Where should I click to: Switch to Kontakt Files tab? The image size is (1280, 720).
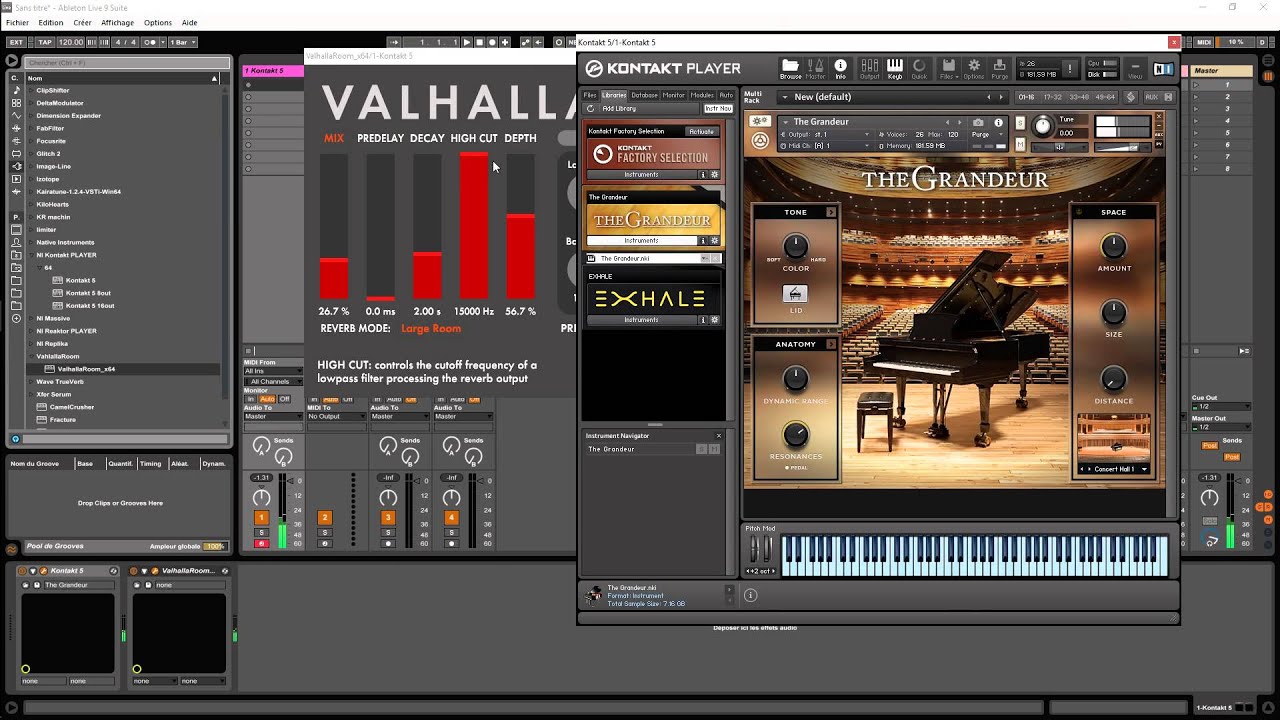click(x=590, y=95)
